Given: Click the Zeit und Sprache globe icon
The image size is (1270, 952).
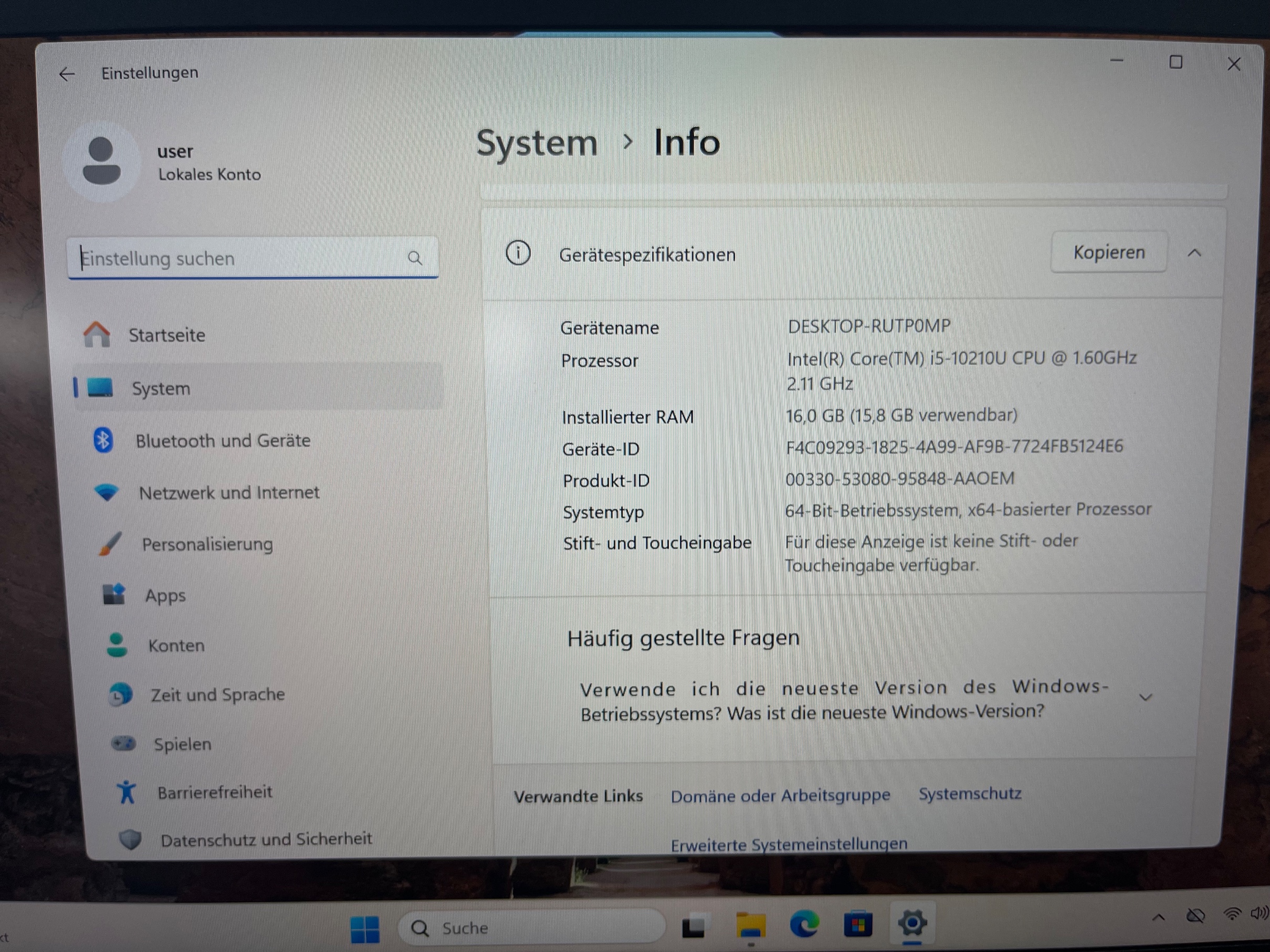Looking at the screenshot, I should [121, 694].
